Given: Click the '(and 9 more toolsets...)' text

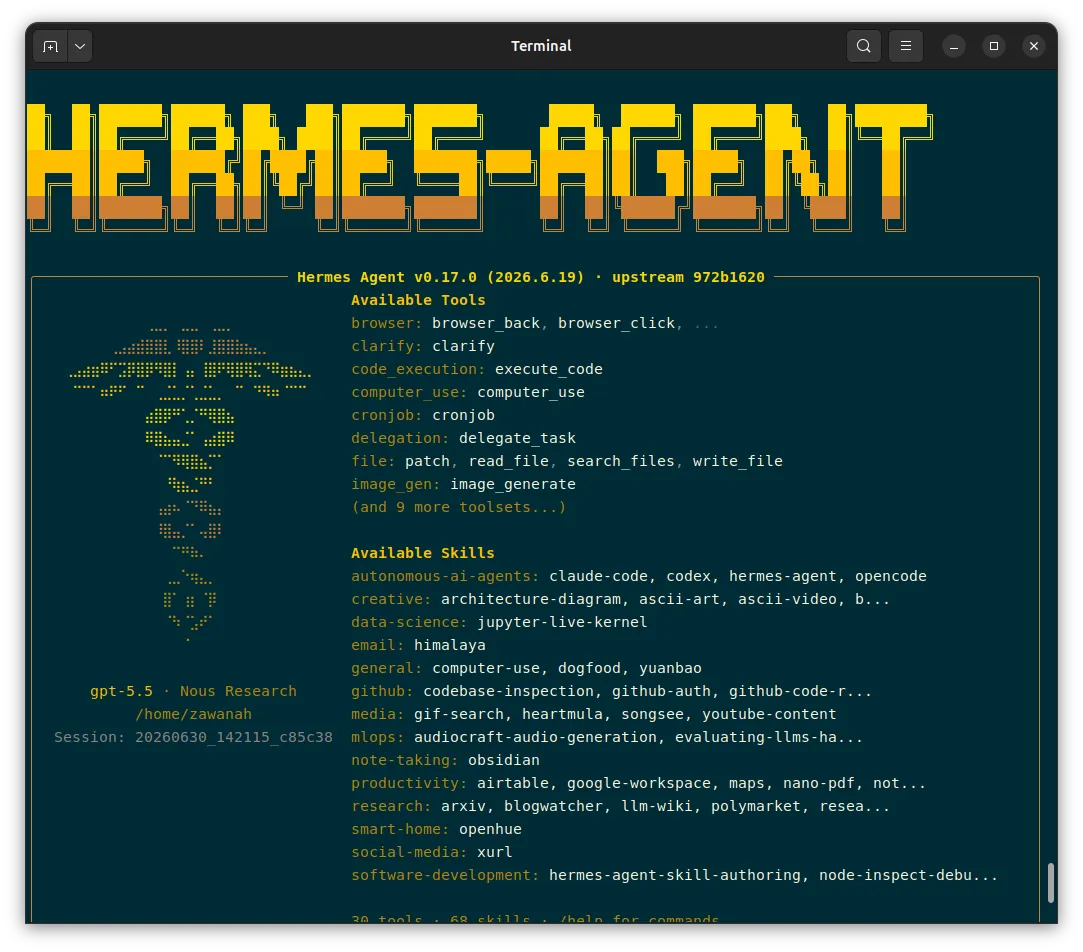Looking at the screenshot, I should [459, 507].
